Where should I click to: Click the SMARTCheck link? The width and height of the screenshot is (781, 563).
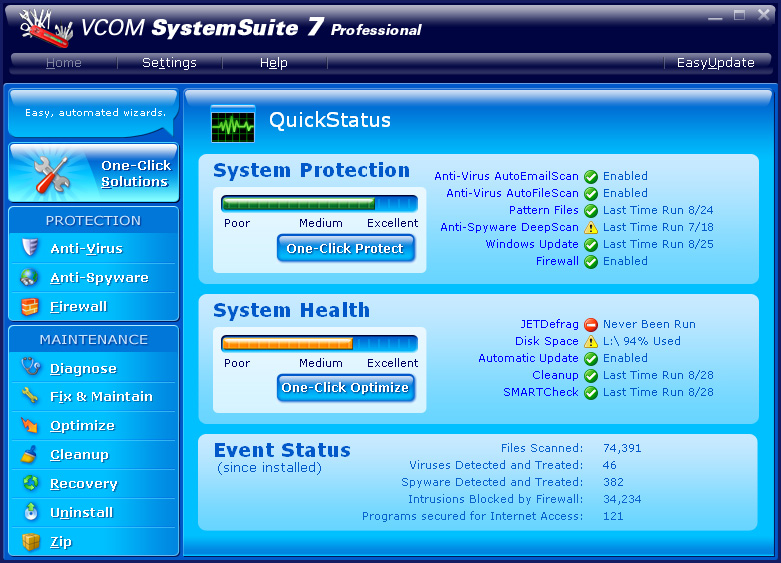pyautogui.click(x=540, y=392)
